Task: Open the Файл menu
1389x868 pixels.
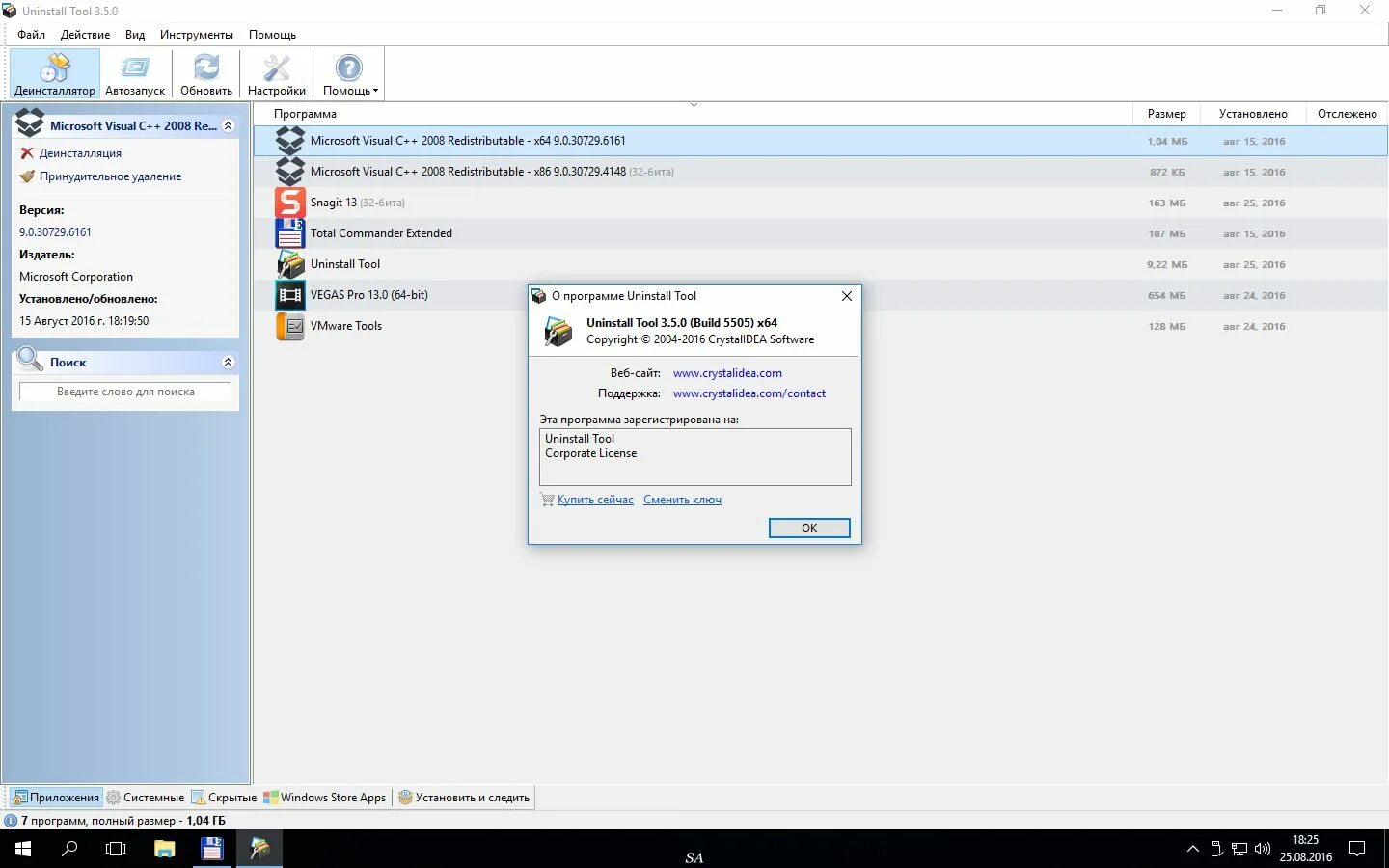Action: (x=31, y=35)
